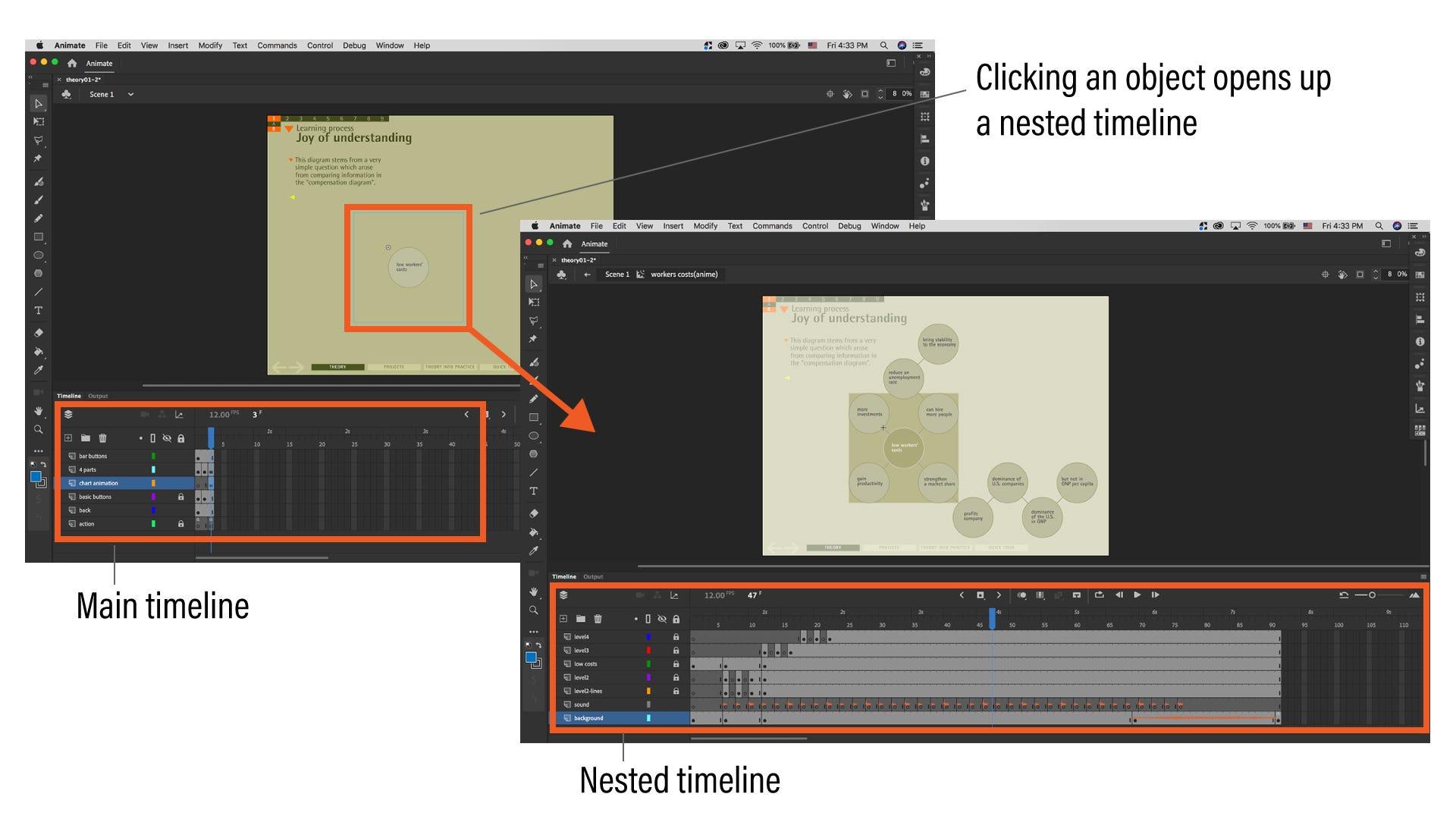The width and height of the screenshot is (1456, 819).
Task: Click Scene 1 breadcrumb in the front window
Action: coord(617,275)
